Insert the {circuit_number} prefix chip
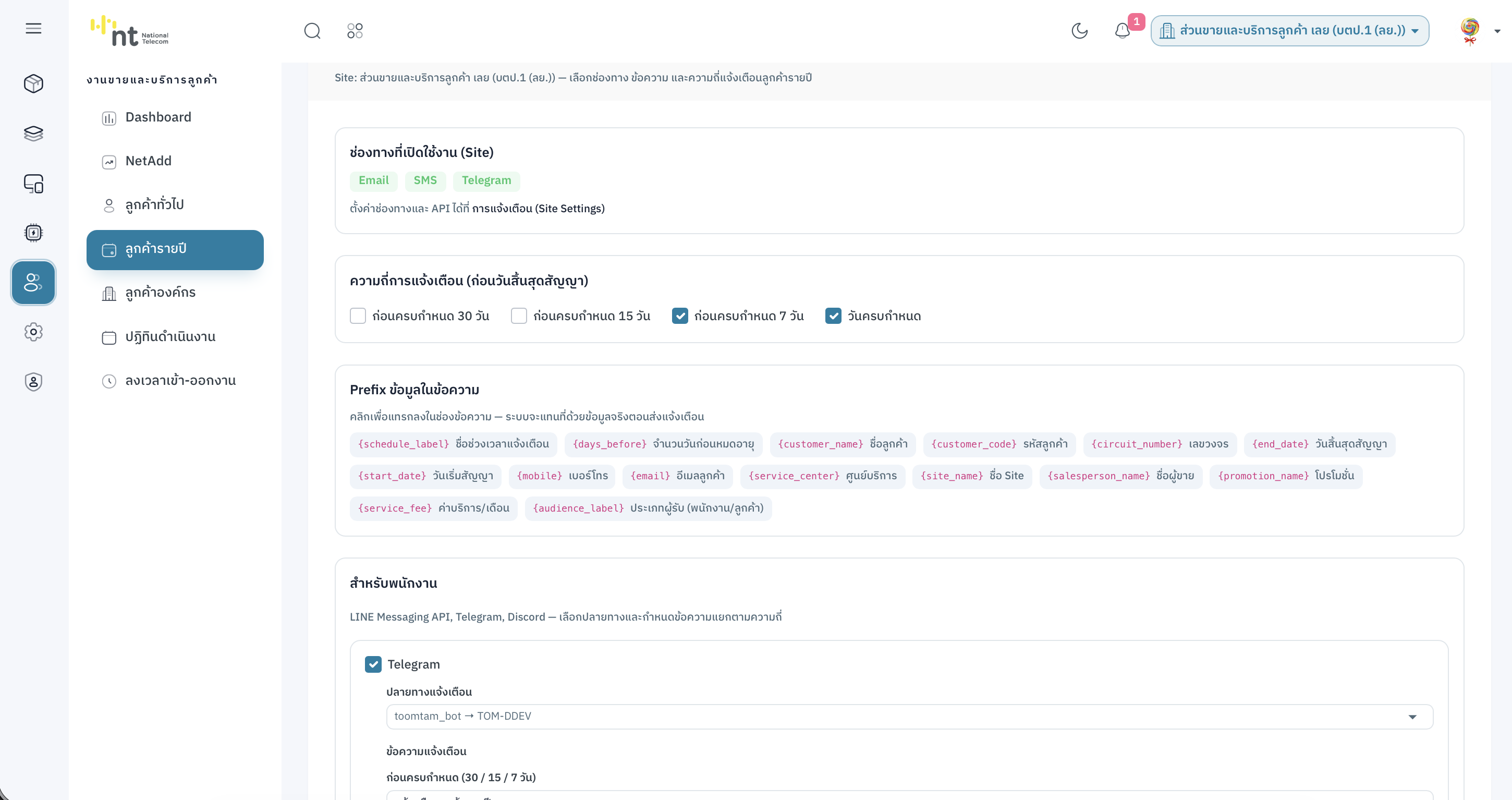This screenshot has height=800, width=1512. pyautogui.click(x=1159, y=444)
